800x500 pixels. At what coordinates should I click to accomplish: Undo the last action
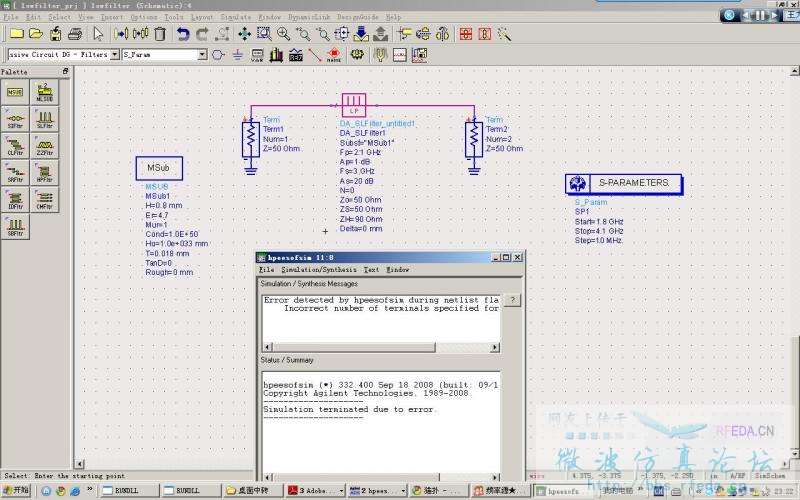coord(183,34)
